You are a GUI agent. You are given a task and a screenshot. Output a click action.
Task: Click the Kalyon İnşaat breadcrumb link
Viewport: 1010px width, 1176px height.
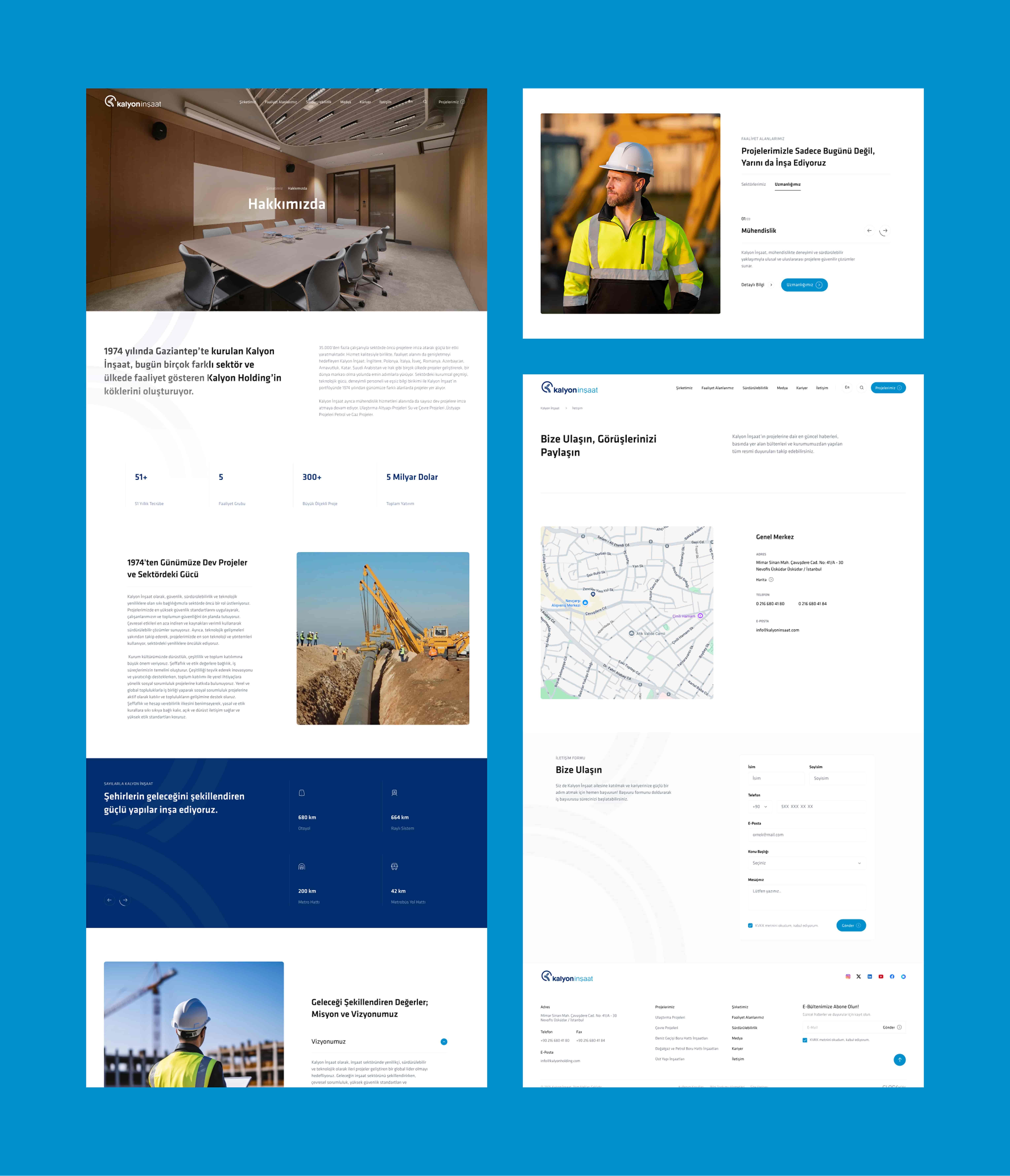[x=550, y=408]
